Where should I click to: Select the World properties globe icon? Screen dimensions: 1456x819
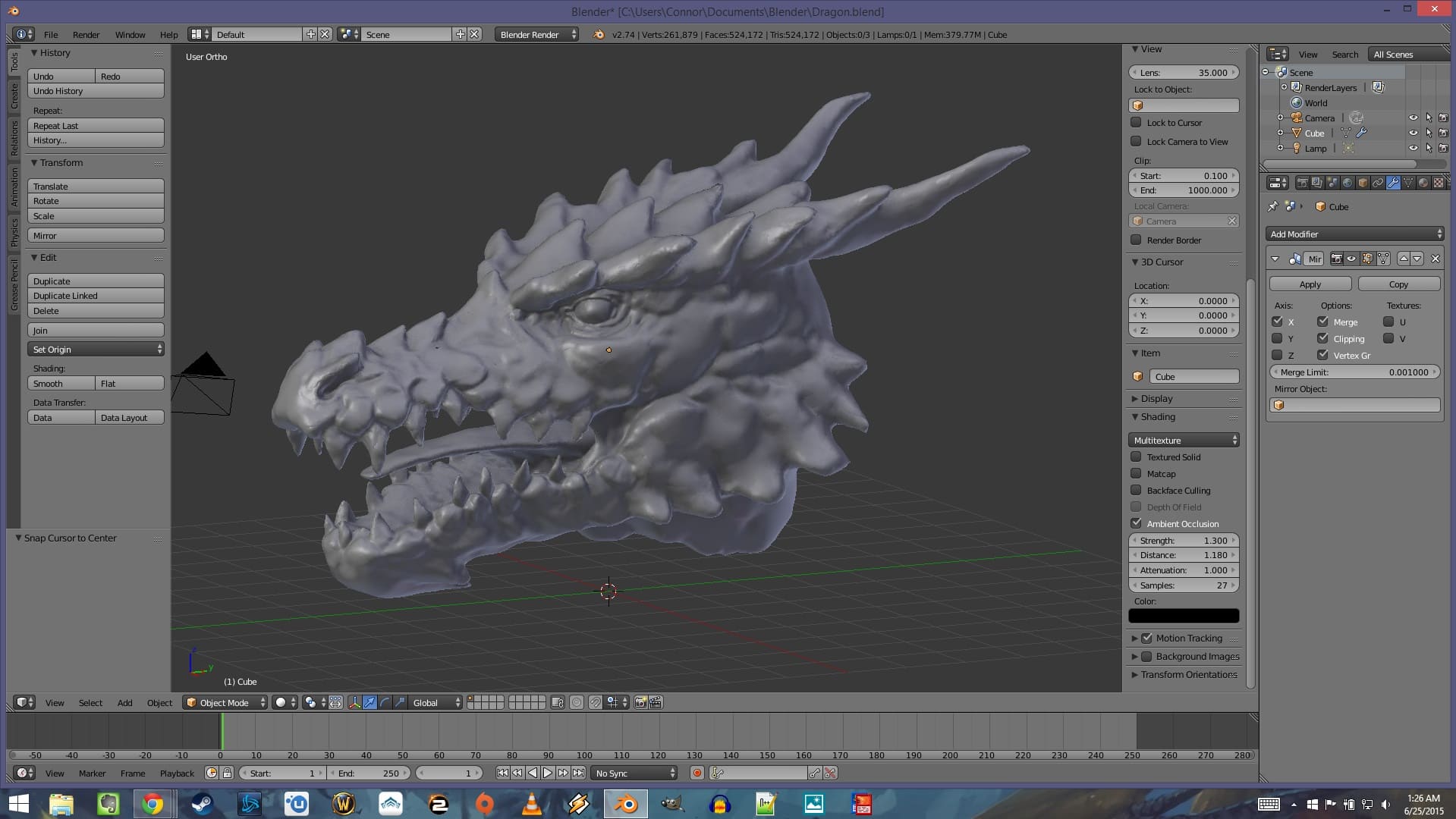coord(1348,184)
